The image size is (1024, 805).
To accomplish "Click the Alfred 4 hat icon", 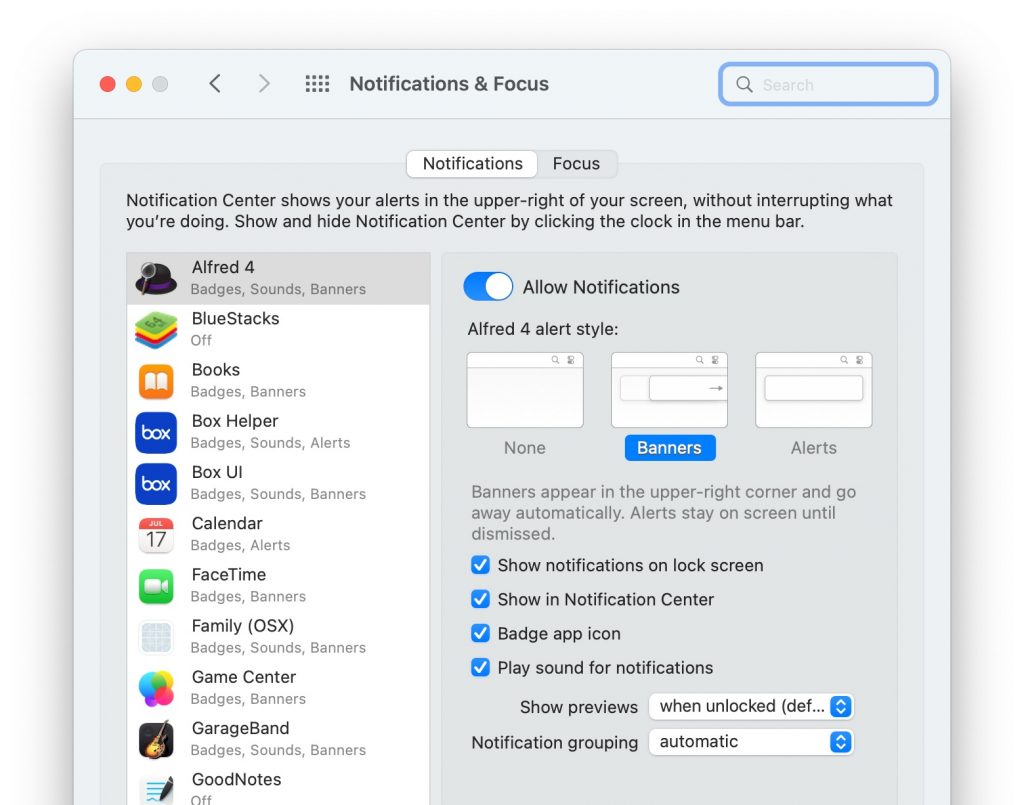I will click(x=156, y=278).
